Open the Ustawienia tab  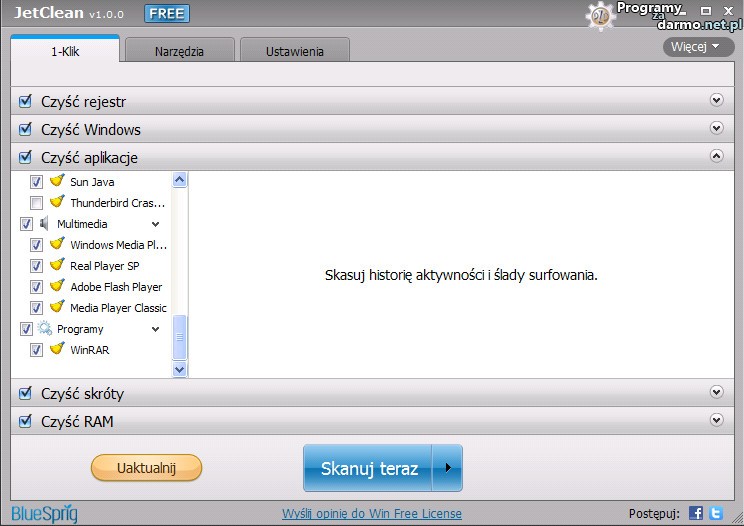[294, 51]
